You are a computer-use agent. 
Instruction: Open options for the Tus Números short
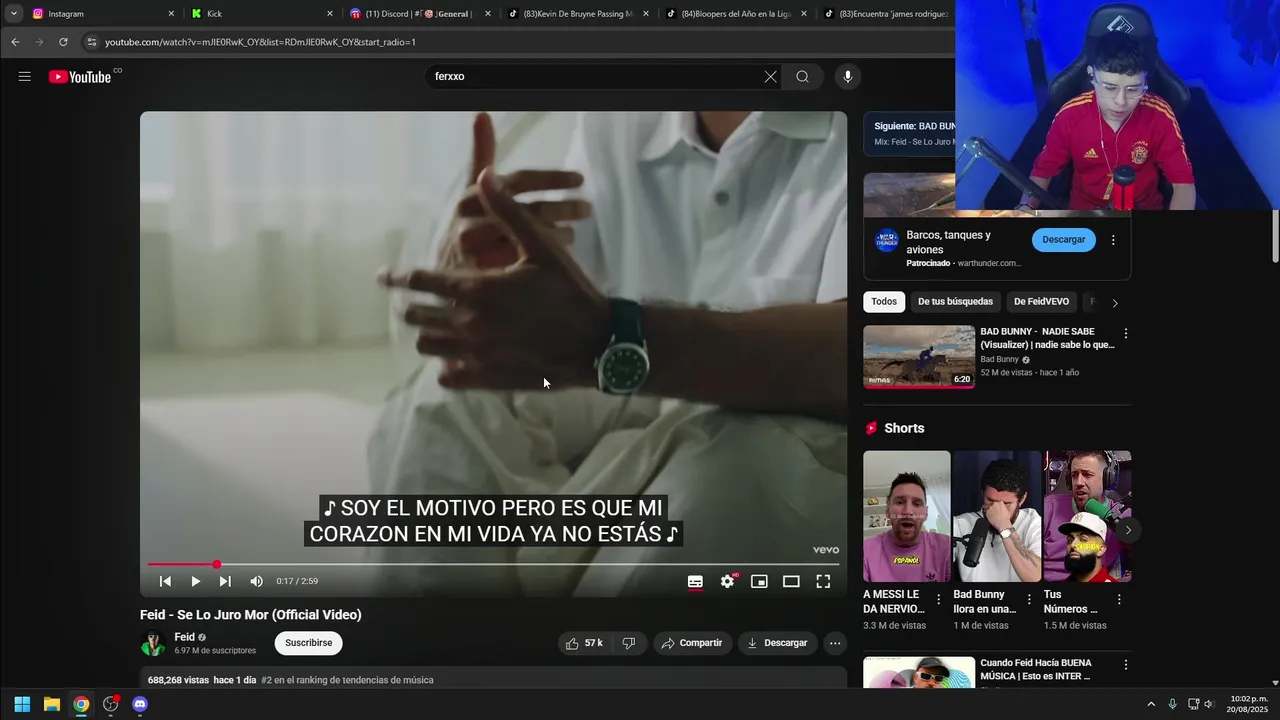(1119, 600)
